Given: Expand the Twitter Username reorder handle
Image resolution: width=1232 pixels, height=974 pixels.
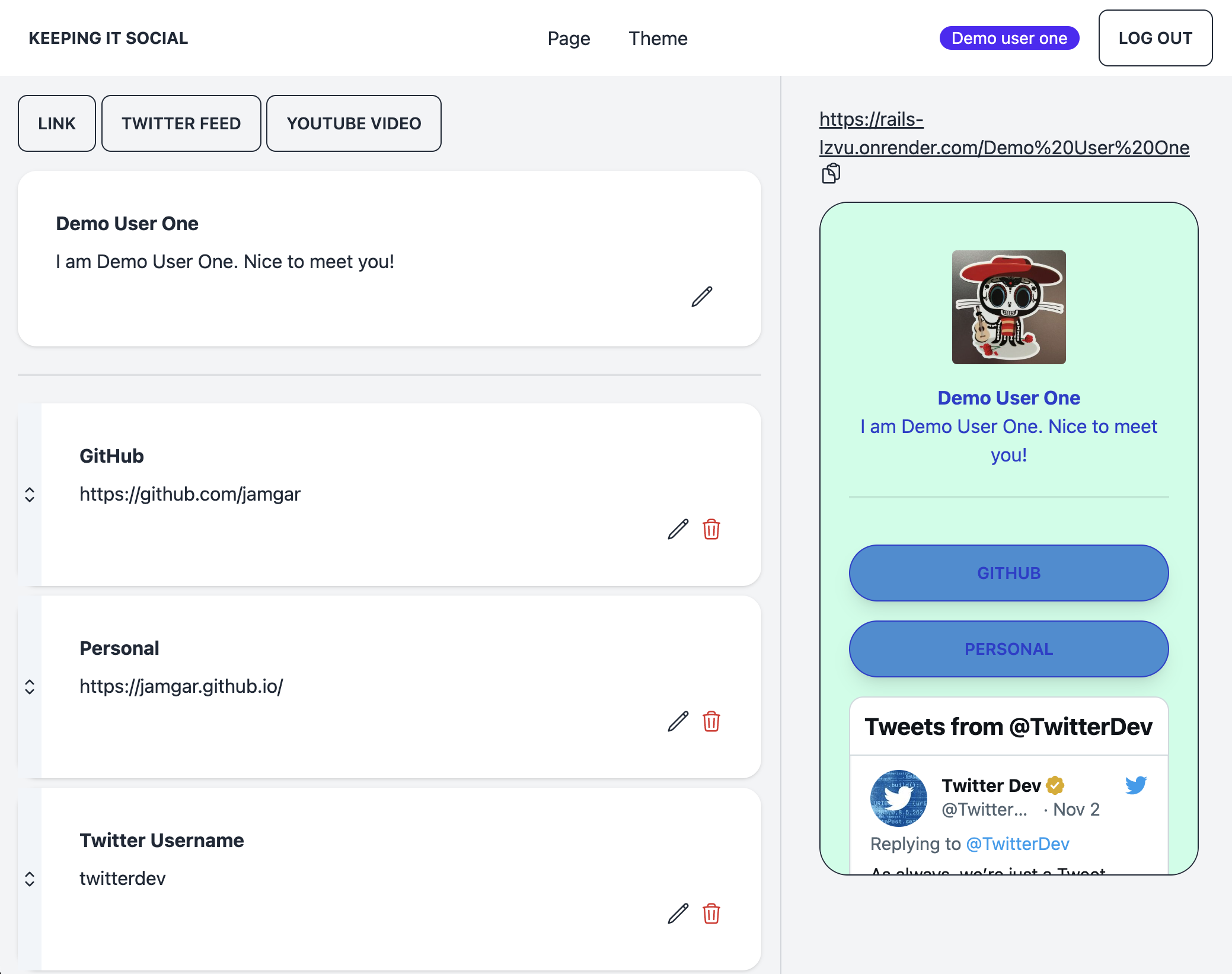Looking at the screenshot, I should click(30, 879).
